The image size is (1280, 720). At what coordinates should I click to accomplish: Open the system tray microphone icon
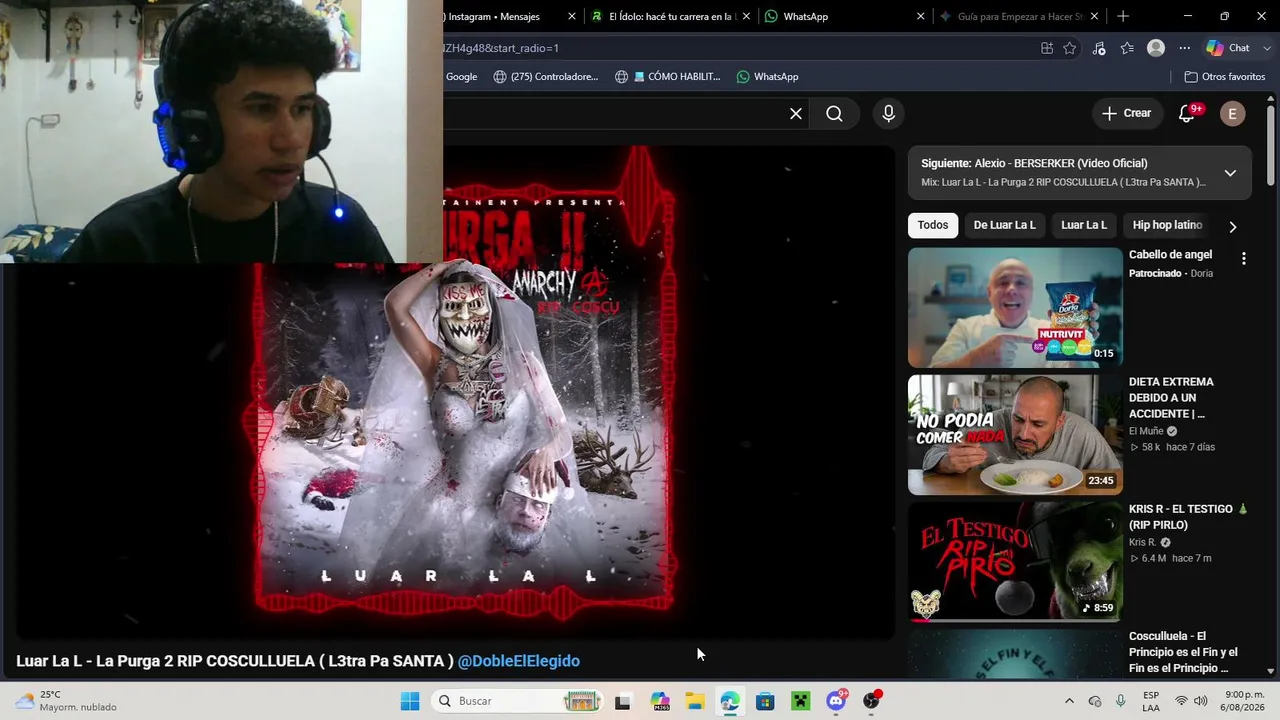tap(1121, 701)
